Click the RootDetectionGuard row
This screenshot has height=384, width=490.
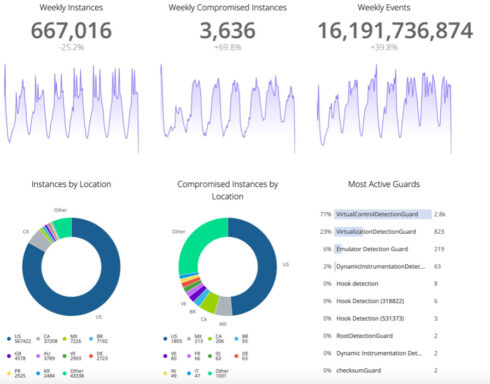click(380, 336)
